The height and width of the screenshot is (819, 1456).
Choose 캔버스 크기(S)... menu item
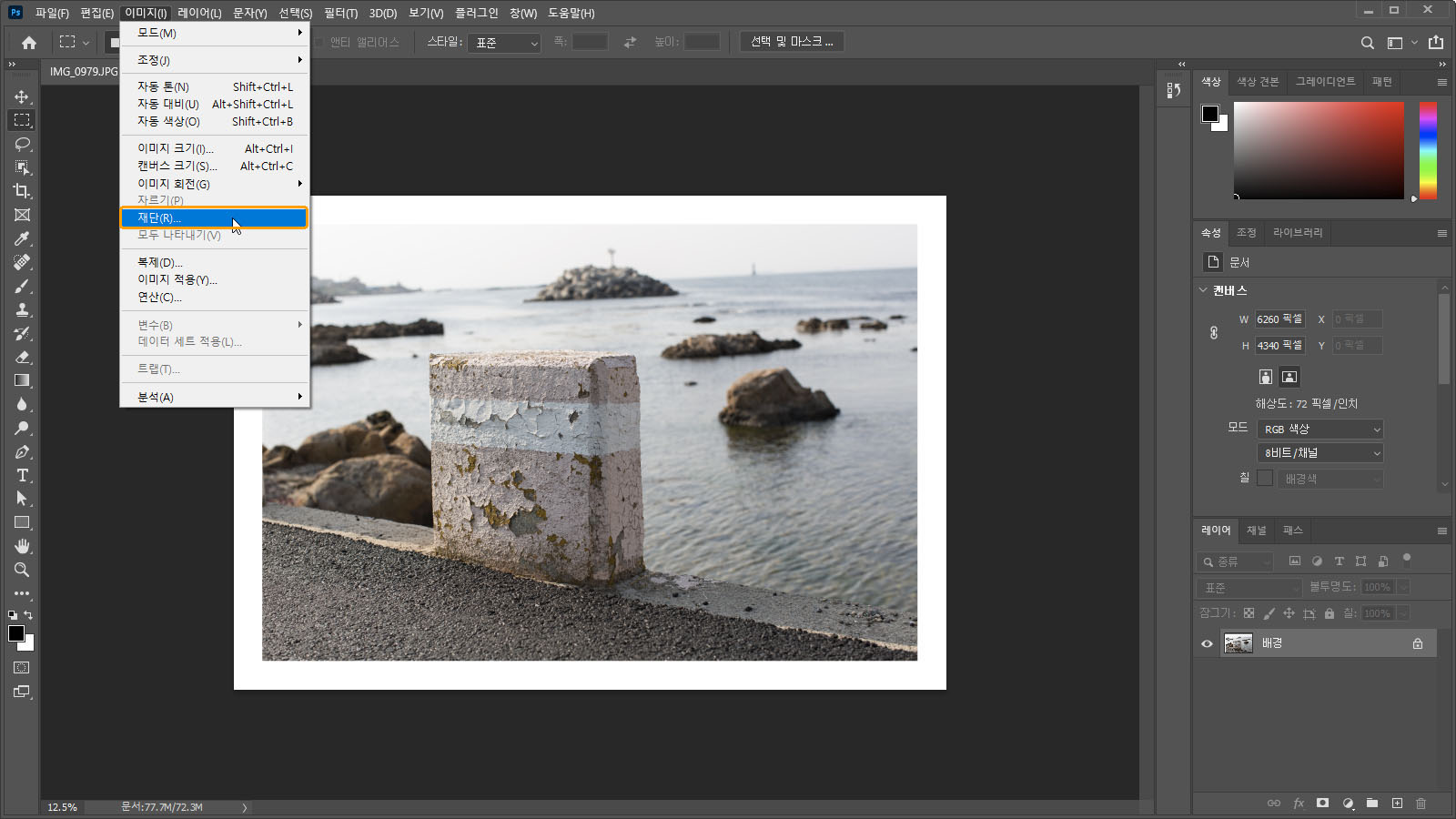(216, 166)
